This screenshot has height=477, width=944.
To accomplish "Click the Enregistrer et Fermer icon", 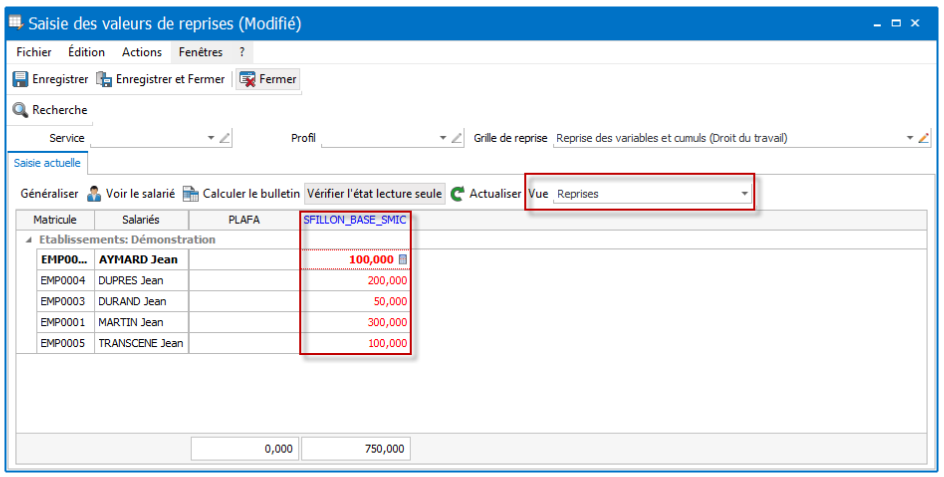I will tap(104, 79).
